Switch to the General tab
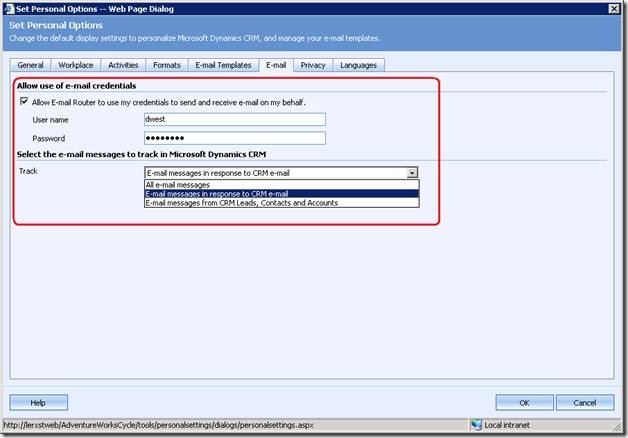 coord(31,65)
